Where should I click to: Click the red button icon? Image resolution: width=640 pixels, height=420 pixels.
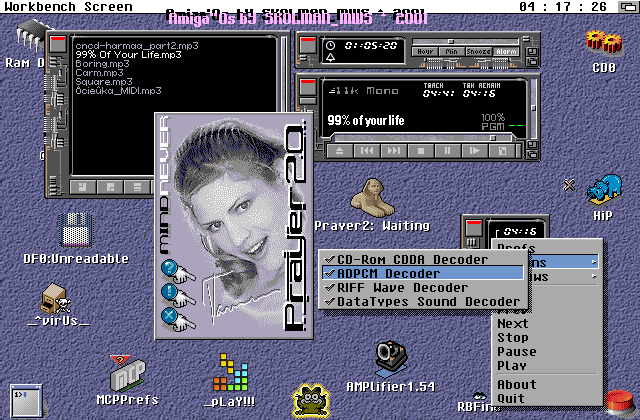(620, 404)
